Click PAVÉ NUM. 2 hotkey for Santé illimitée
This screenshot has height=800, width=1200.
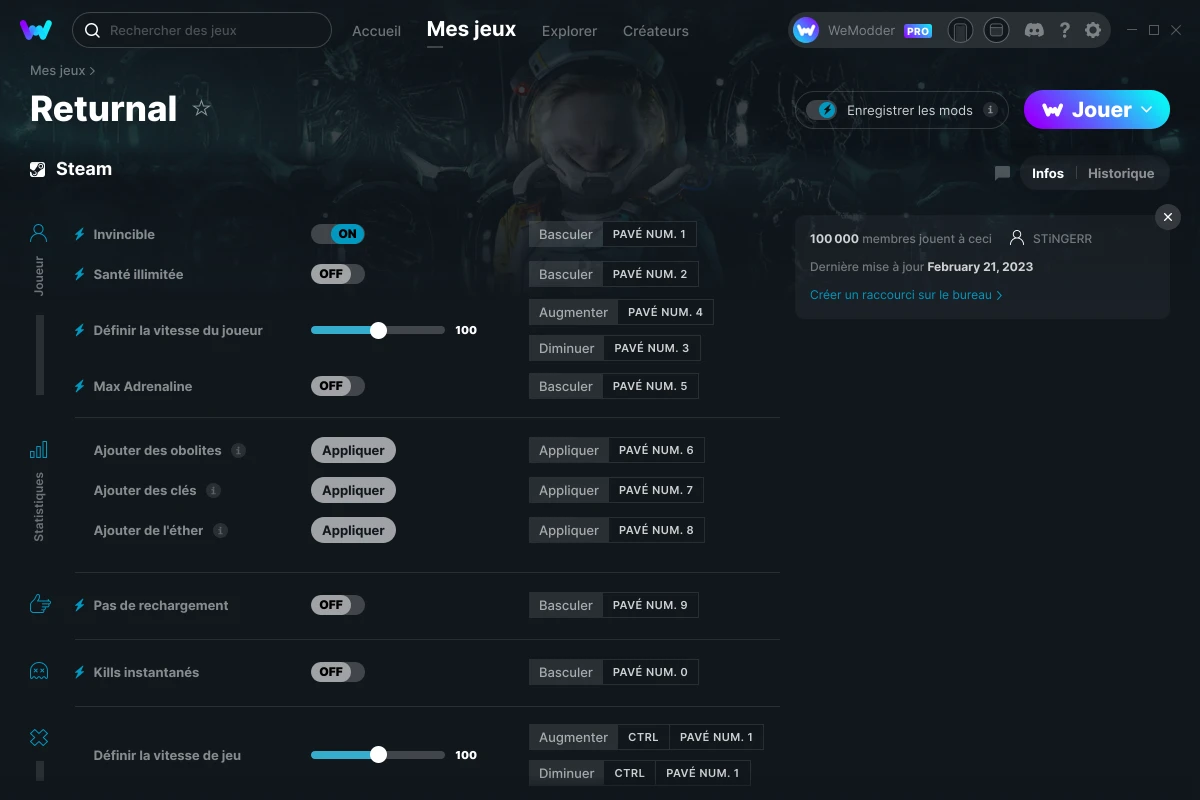pos(650,274)
